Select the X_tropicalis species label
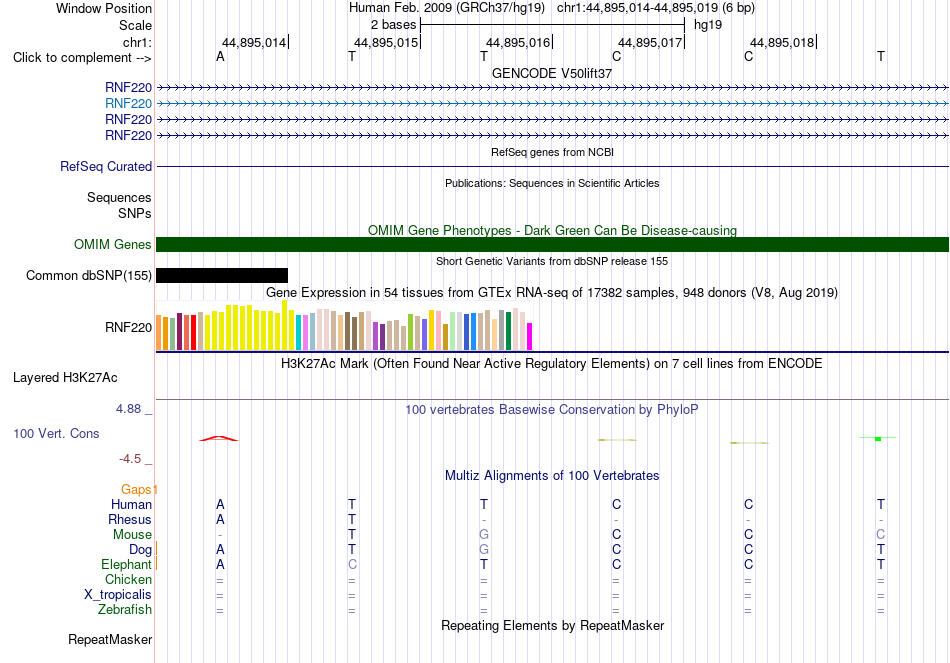 (x=118, y=595)
